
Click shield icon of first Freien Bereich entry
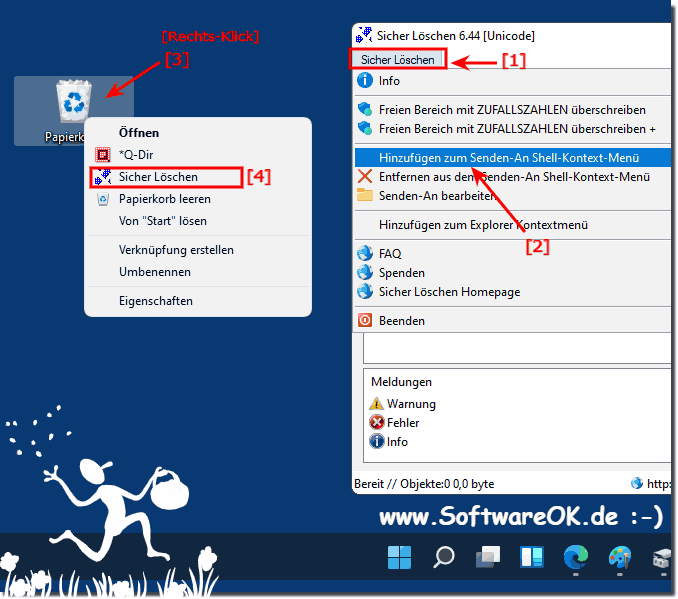(x=365, y=109)
